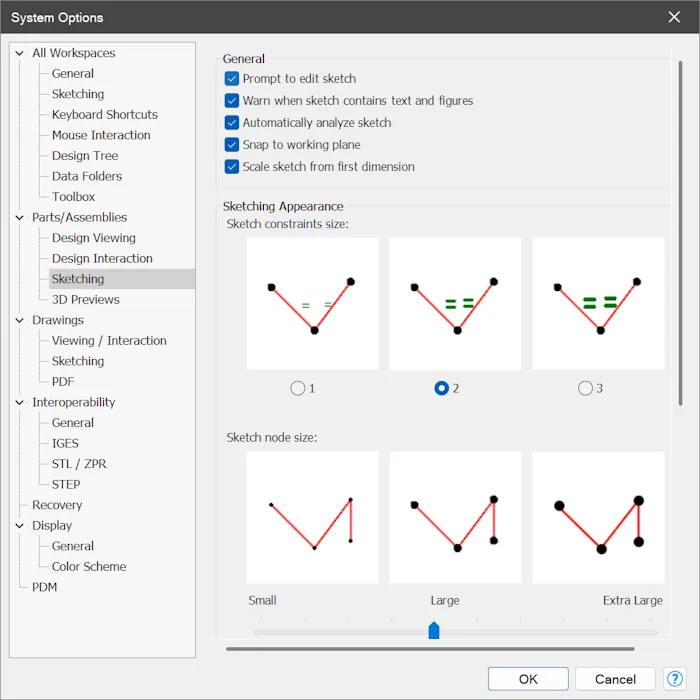Viewport: 700px width, 700px height.
Task: Open Sketching under All Workspaces
Action: pos(78,94)
